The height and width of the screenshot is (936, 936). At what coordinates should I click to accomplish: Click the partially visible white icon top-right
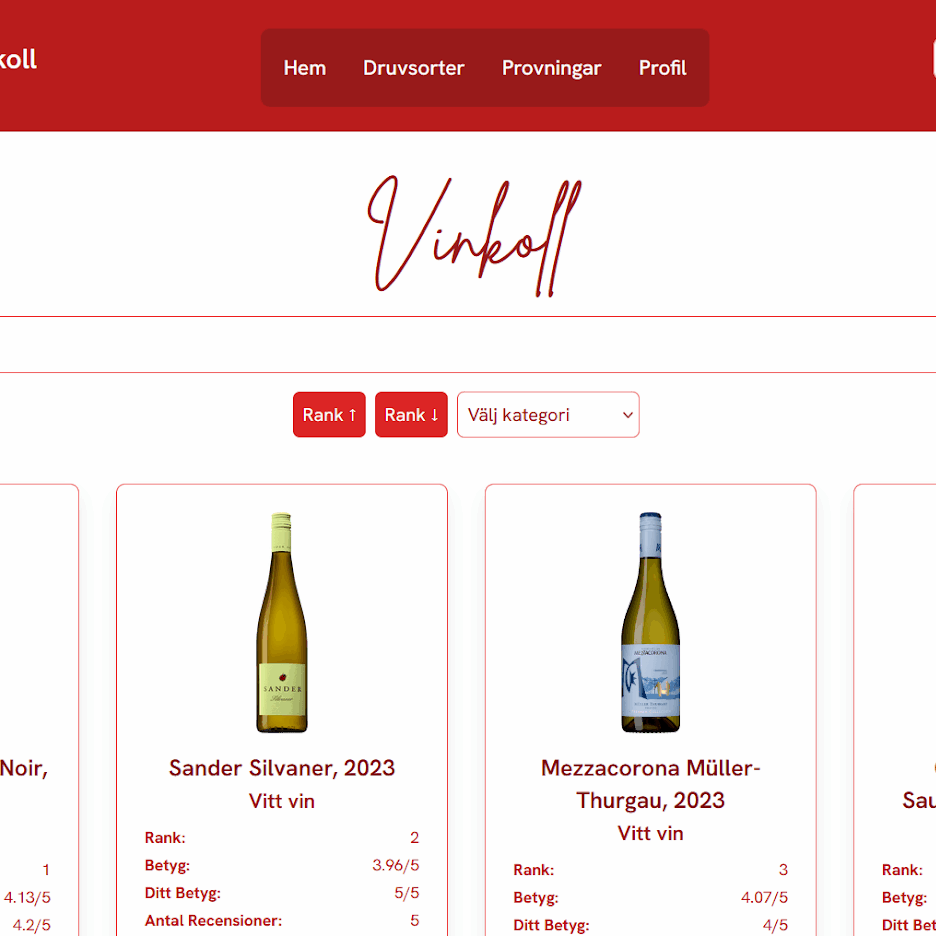tap(934, 58)
